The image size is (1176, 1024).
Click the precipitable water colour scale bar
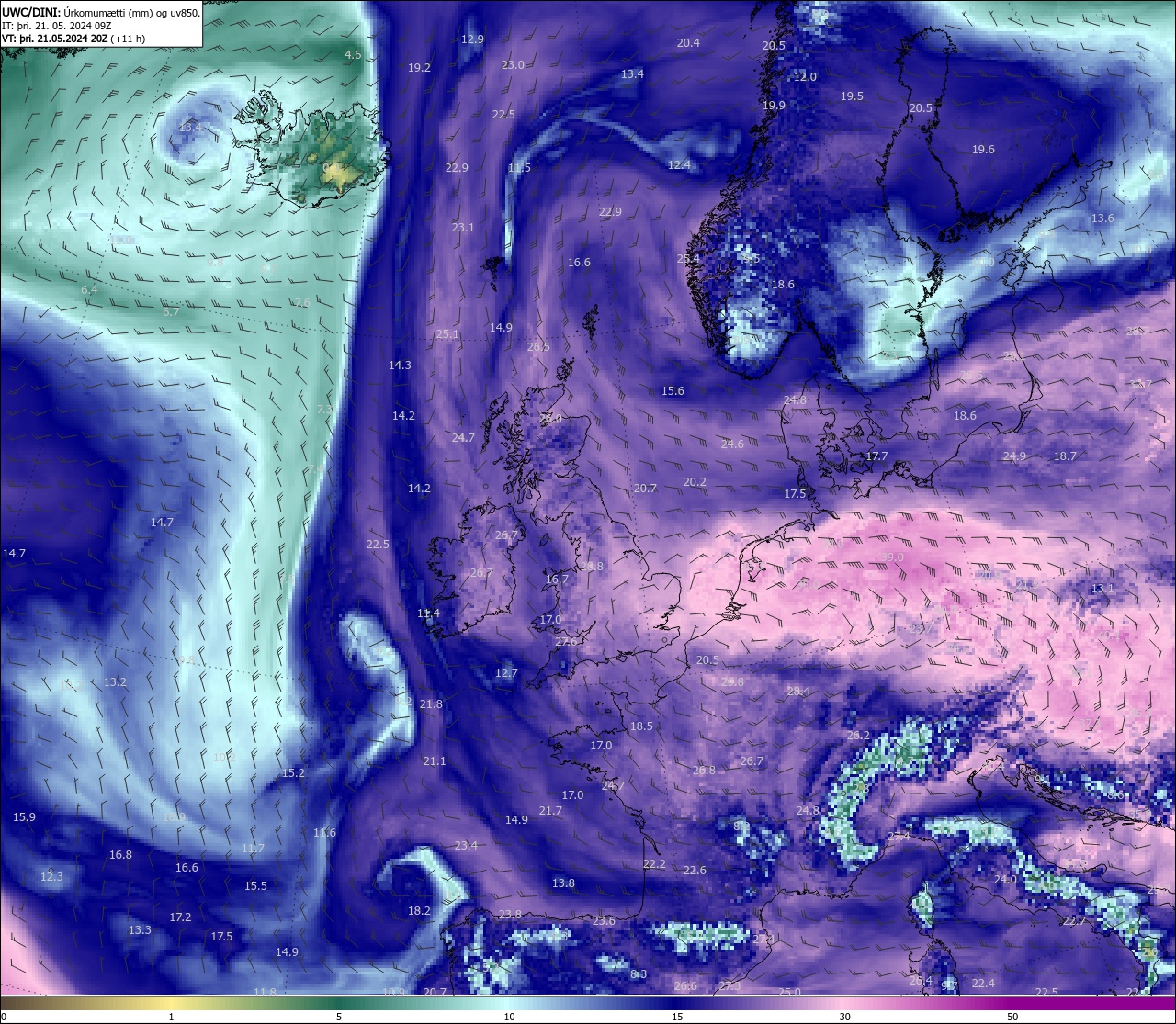[588, 1003]
